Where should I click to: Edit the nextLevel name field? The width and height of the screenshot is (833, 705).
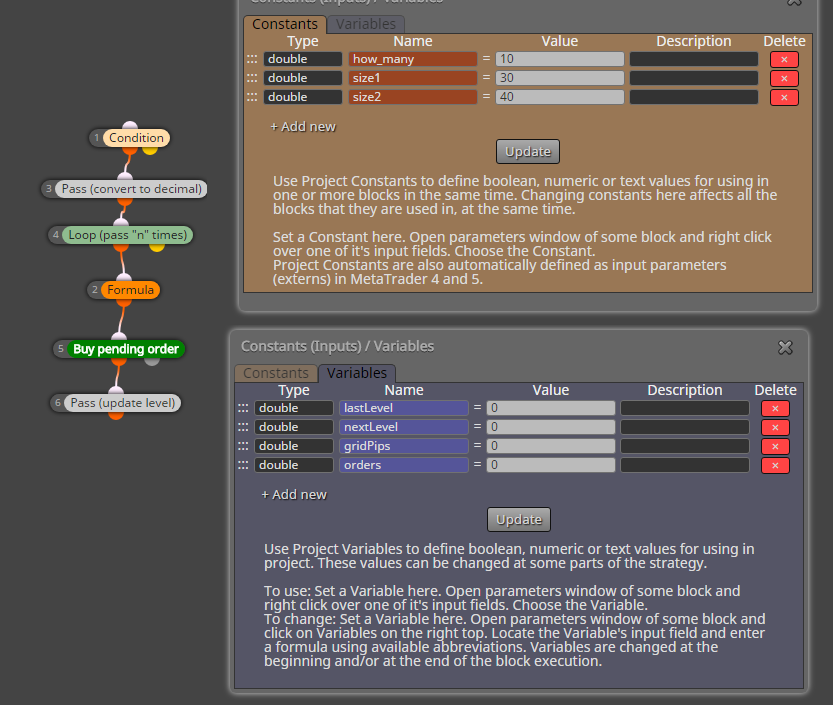[404, 427]
